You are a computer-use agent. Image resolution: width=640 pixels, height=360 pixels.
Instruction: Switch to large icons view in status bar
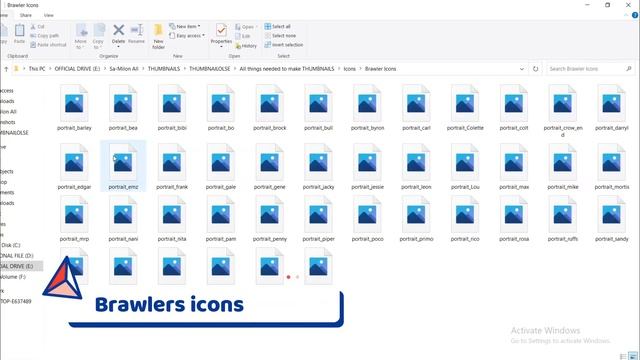(633, 357)
